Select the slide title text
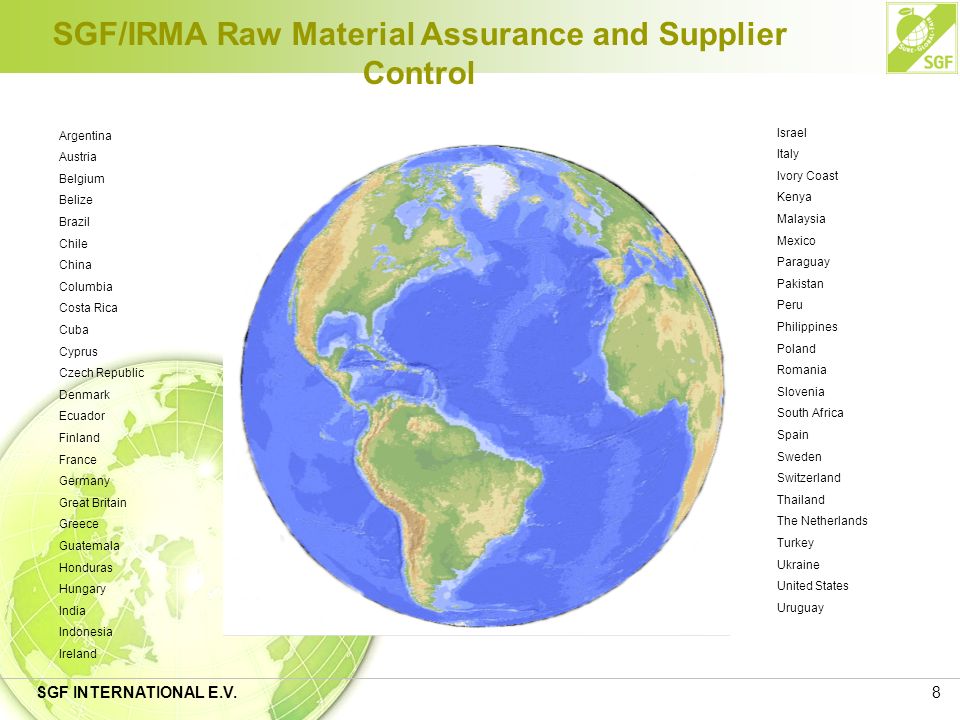The height and width of the screenshot is (720, 960). (419, 53)
